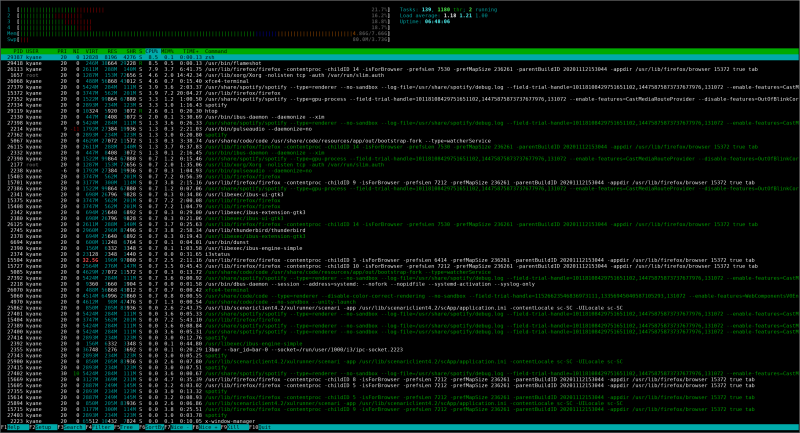Open the F1 Help screen

click(x=14, y=427)
